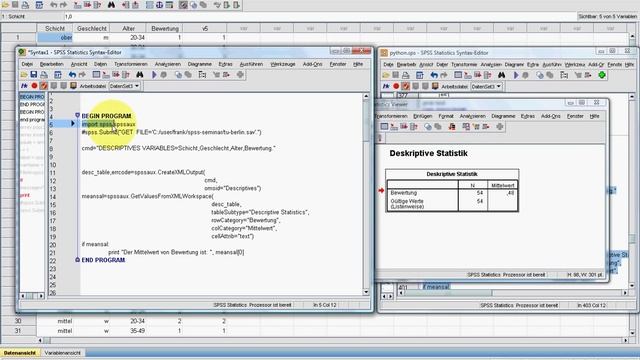
Task: Bookmark book icon in Syntax1 second toolbar
Action: [73, 86]
